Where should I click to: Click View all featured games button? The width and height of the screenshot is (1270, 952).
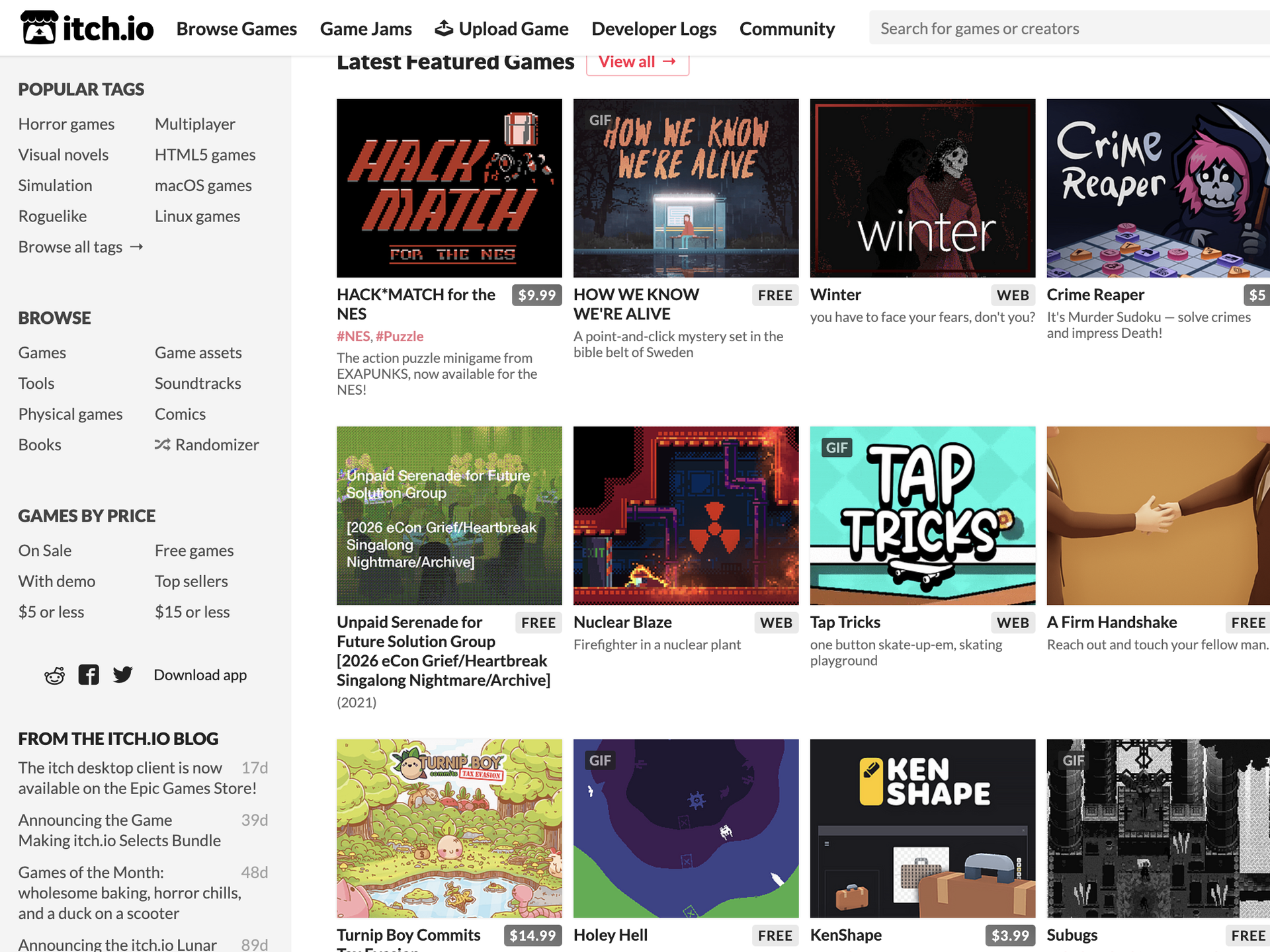(637, 60)
